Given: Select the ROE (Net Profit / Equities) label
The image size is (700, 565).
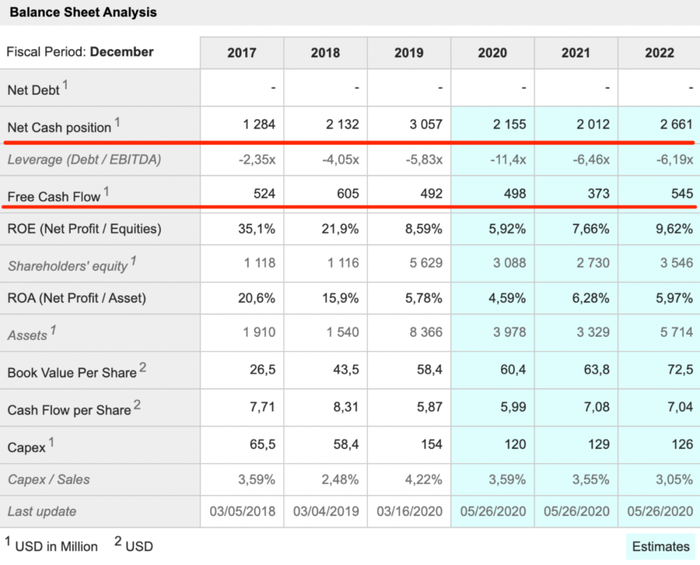Looking at the screenshot, I should coord(84,228).
